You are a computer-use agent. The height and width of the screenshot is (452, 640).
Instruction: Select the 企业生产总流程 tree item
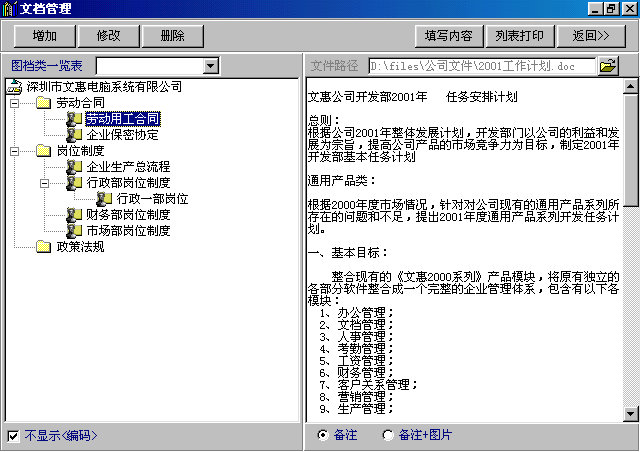[x=128, y=167]
